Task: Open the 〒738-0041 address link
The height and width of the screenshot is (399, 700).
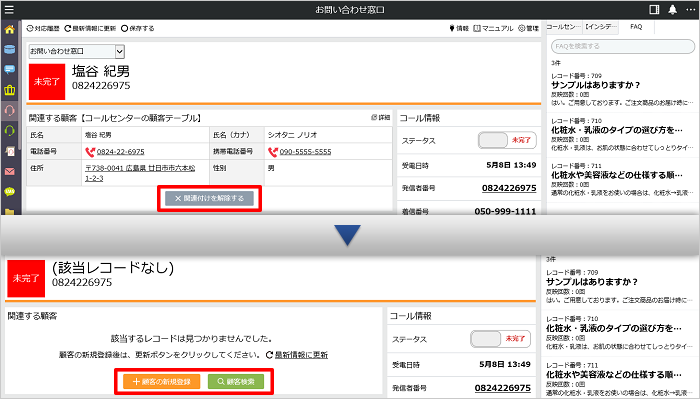Action: (x=140, y=173)
